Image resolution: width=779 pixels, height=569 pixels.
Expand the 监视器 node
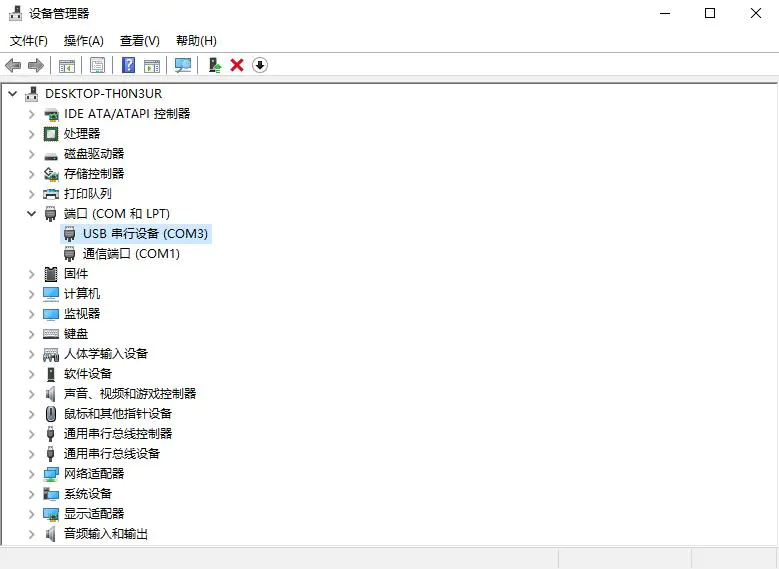click(x=31, y=314)
